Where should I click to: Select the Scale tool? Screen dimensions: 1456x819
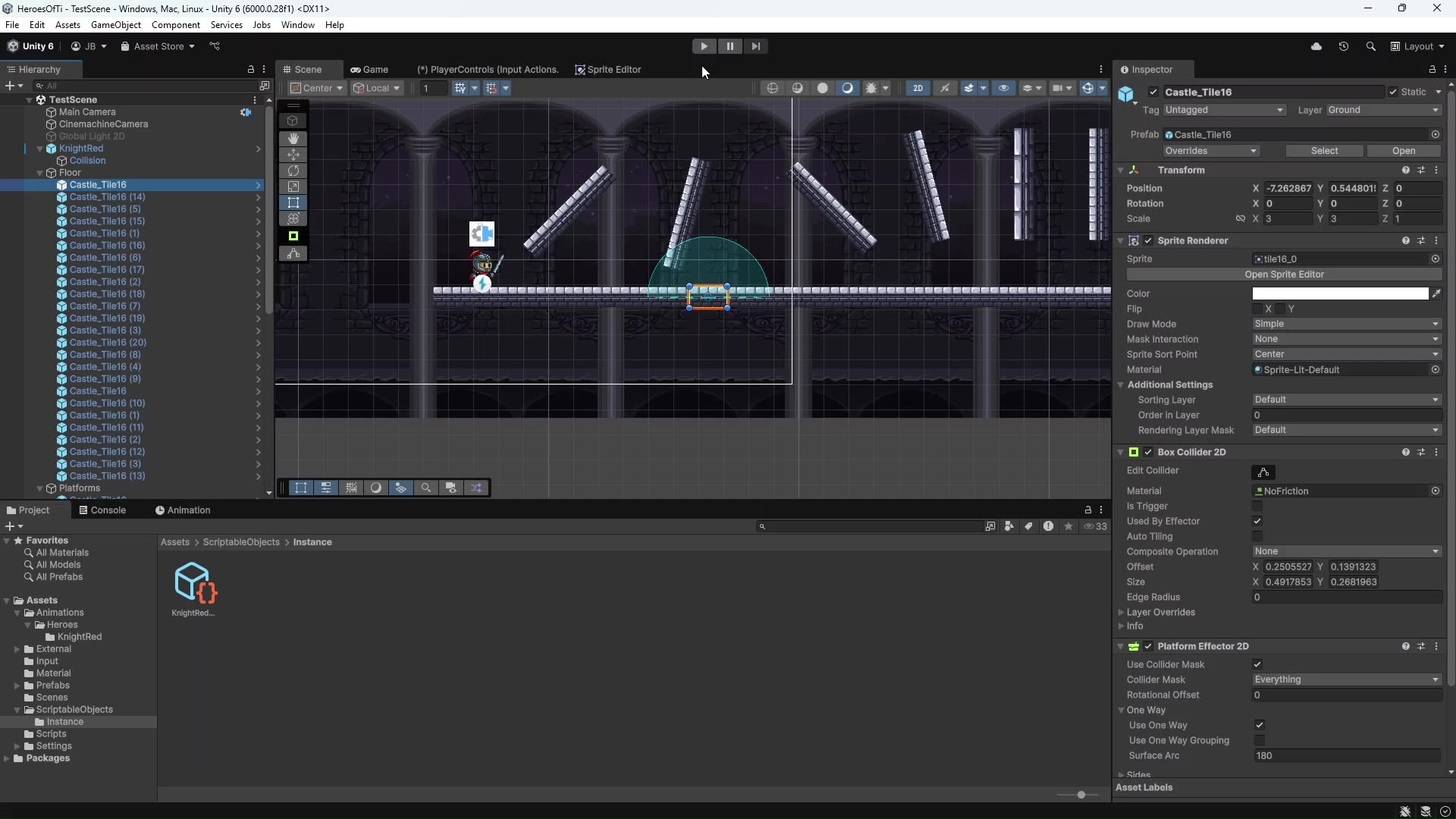293,187
